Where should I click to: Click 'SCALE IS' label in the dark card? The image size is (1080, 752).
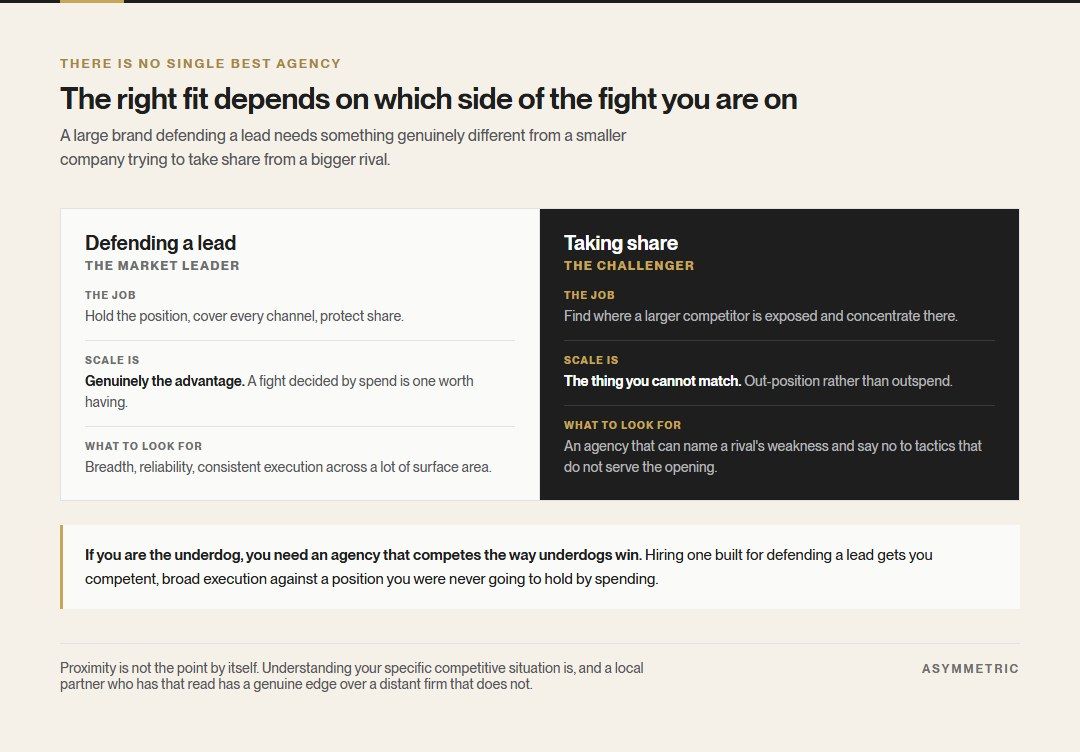591,360
